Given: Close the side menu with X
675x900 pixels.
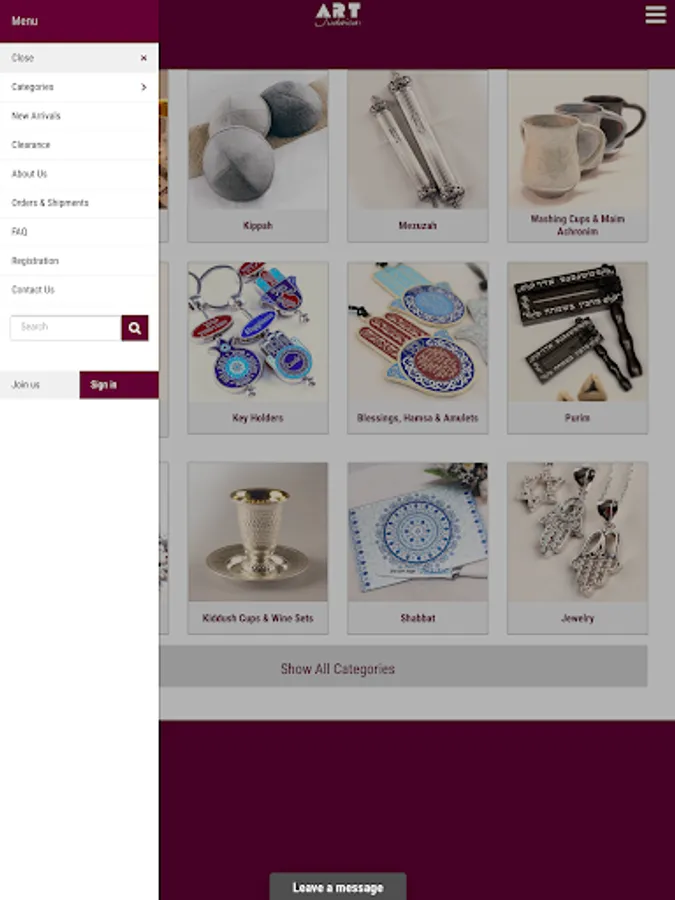Looking at the screenshot, I should click(x=143, y=58).
